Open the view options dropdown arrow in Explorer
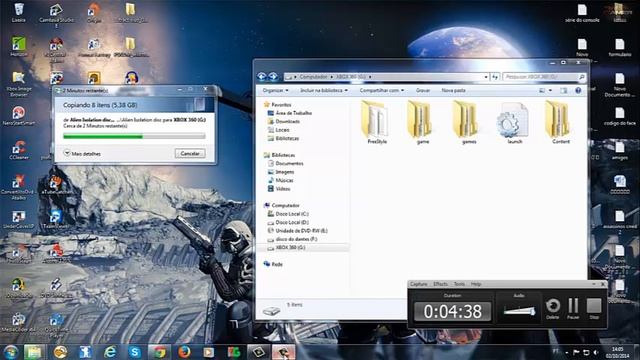This screenshot has width=640, height=360. (x=550, y=91)
